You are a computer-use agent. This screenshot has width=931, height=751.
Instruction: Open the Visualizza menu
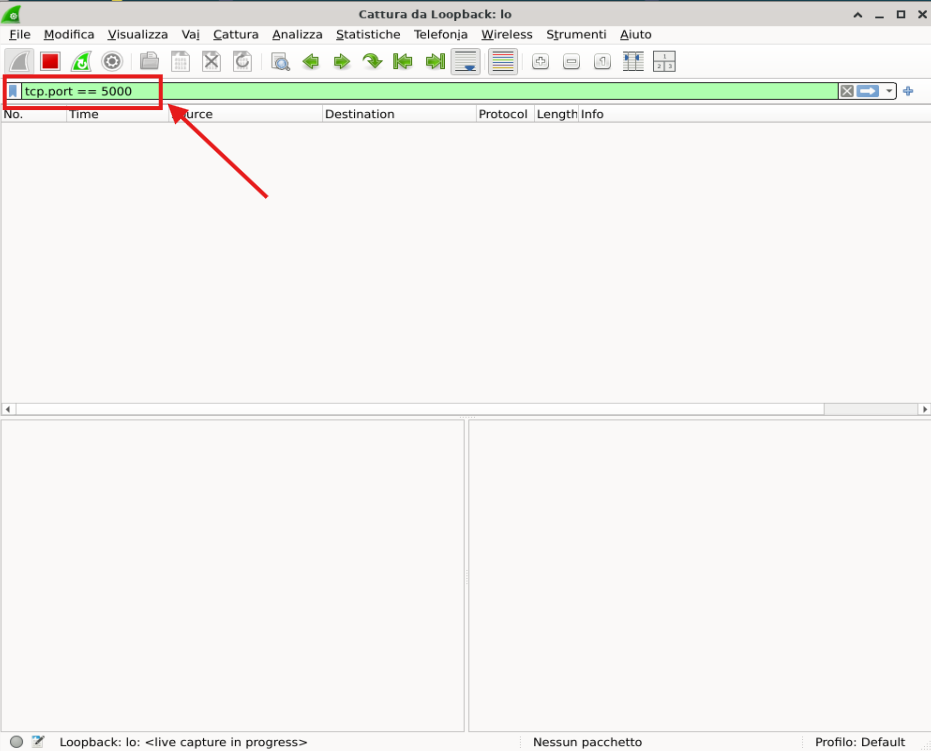[138, 34]
